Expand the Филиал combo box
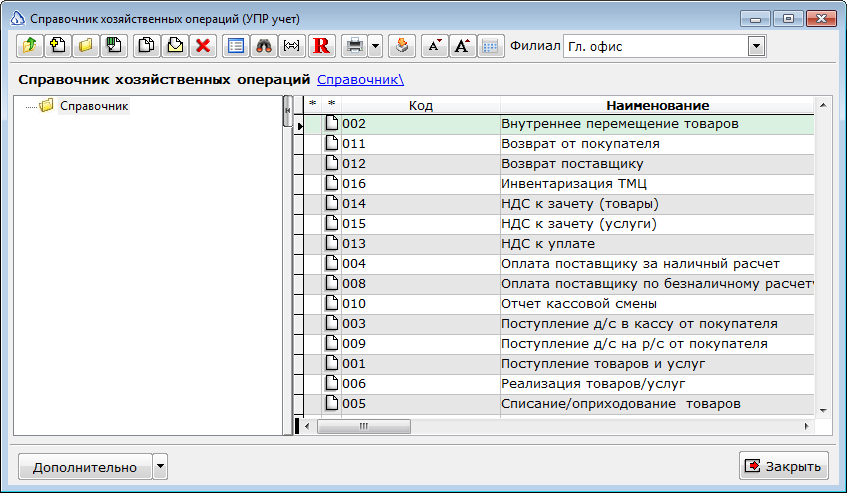 pos(756,46)
